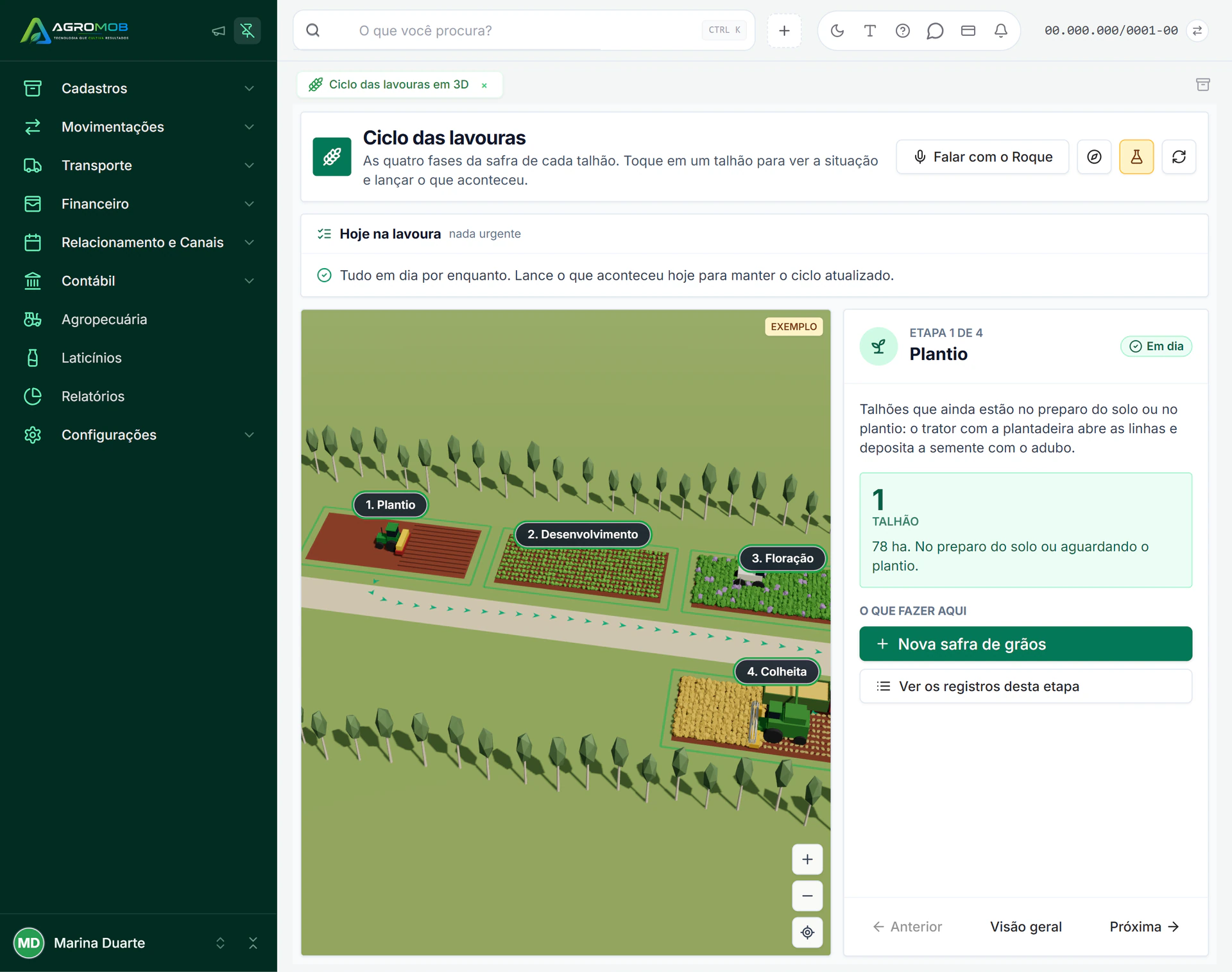
Task: Expand the Configurações menu
Action: 139,434
